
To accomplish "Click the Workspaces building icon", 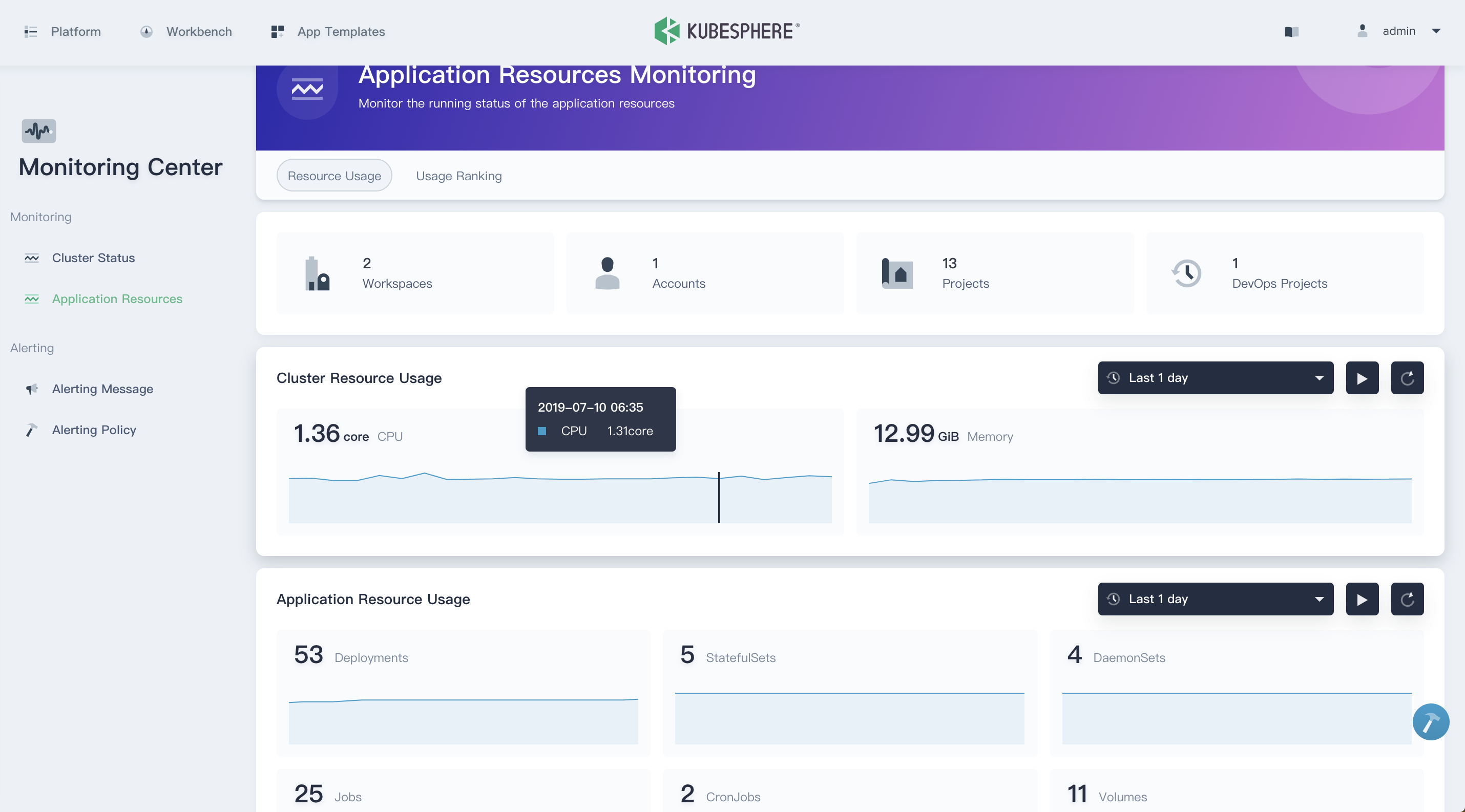I will click(x=318, y=274).
